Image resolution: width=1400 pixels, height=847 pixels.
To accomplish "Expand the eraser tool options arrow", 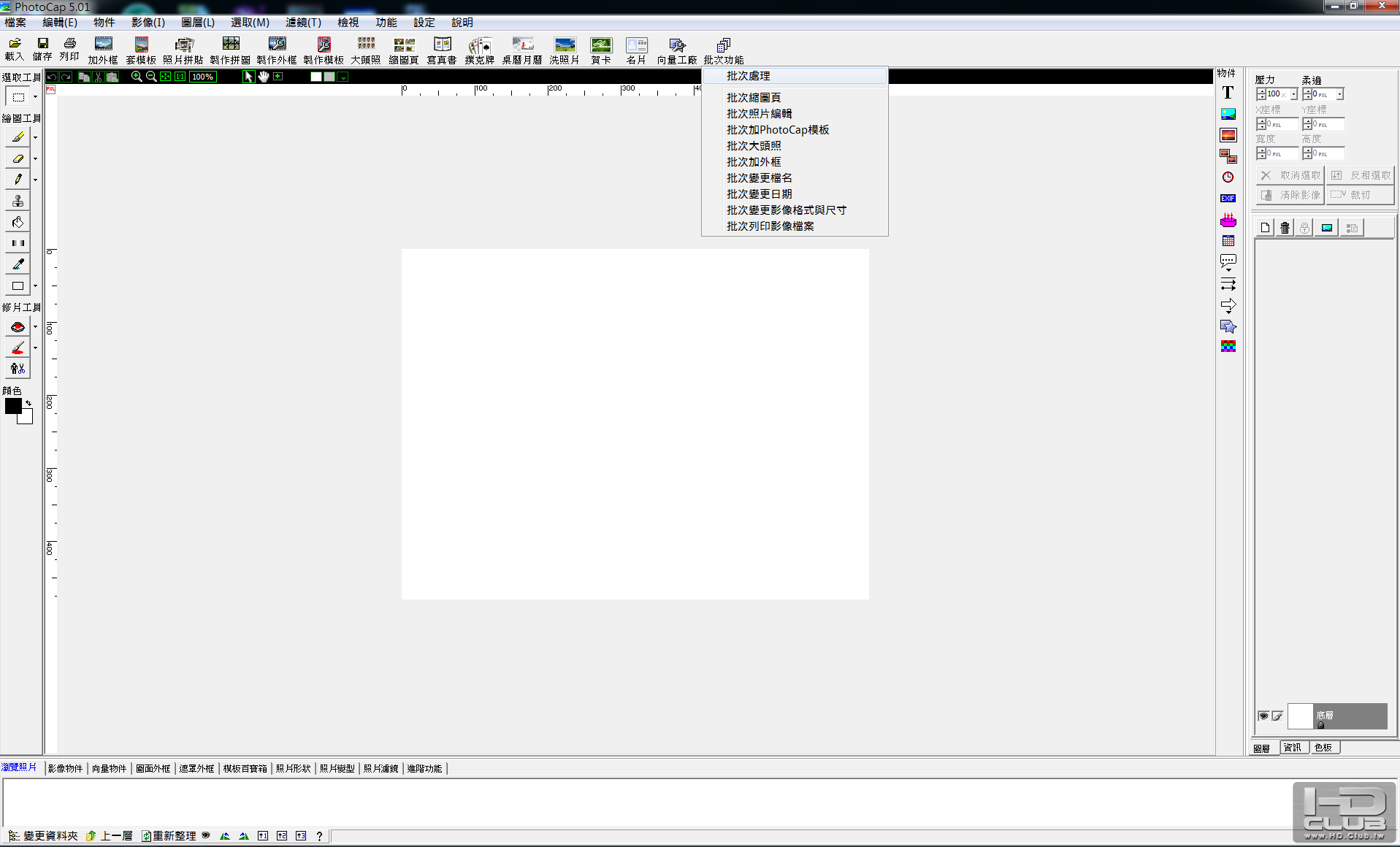I will (x=35, y=158).
